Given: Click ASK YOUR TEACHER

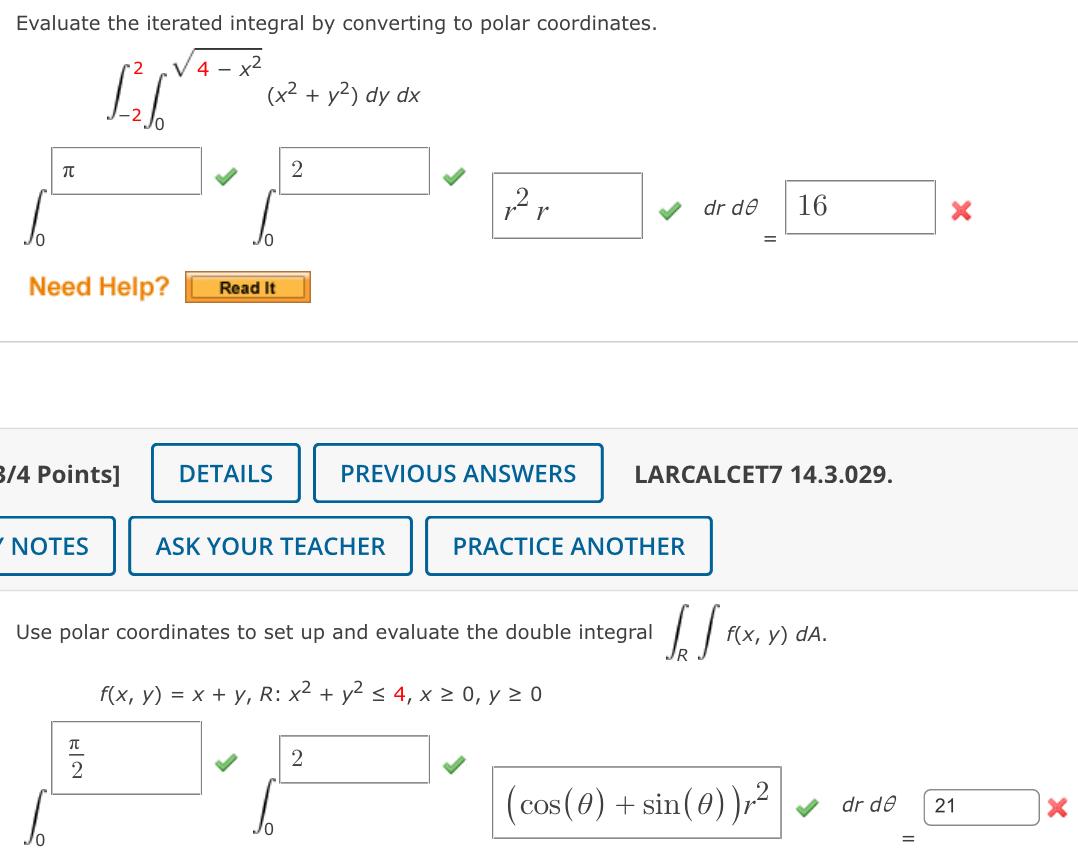Looking at the screenshot, I should pyautogui.click(x=270, y=546).
